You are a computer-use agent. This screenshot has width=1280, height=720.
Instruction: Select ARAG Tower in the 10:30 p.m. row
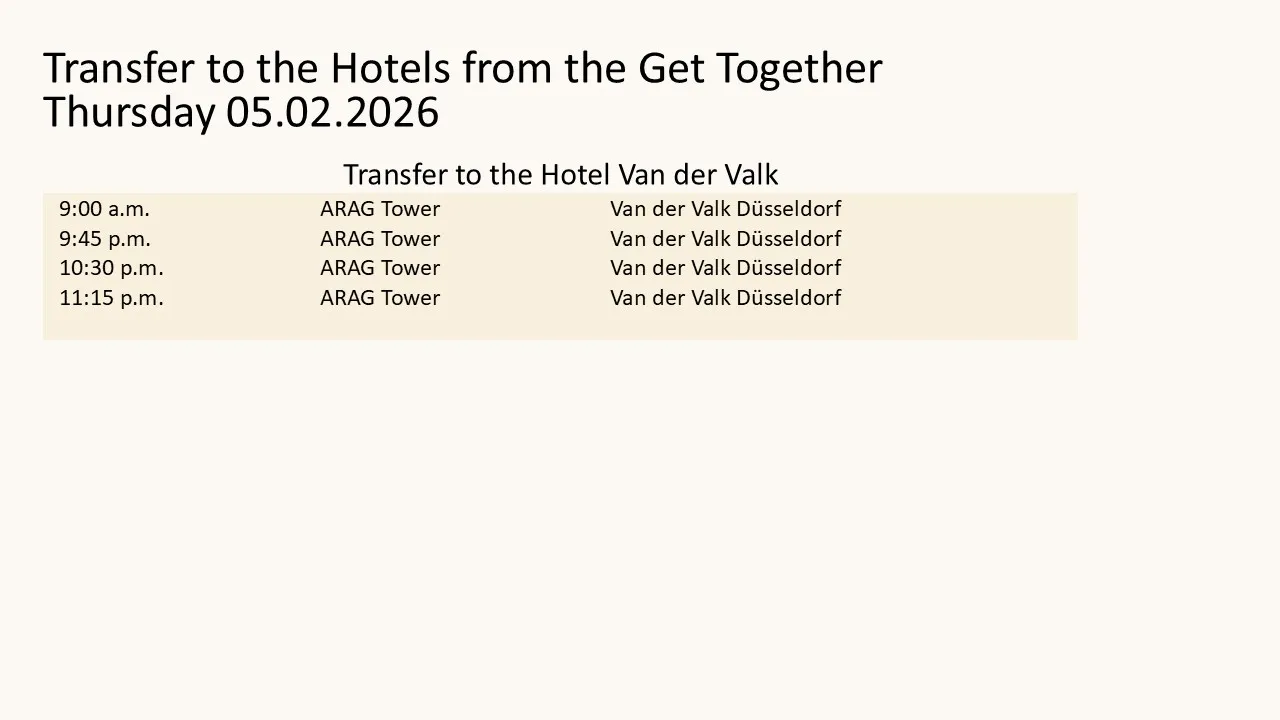(380, 268)
